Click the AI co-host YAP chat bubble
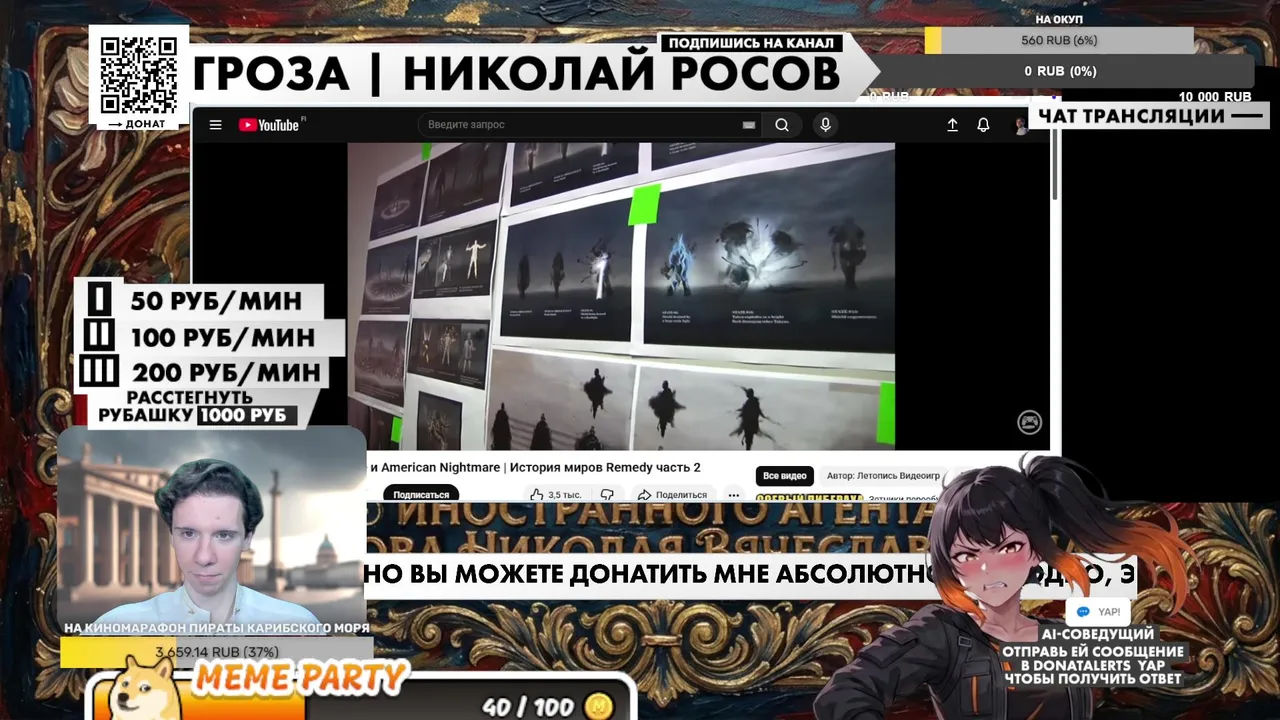This screenshot has width=1280, height=720. coord(1098,612)
